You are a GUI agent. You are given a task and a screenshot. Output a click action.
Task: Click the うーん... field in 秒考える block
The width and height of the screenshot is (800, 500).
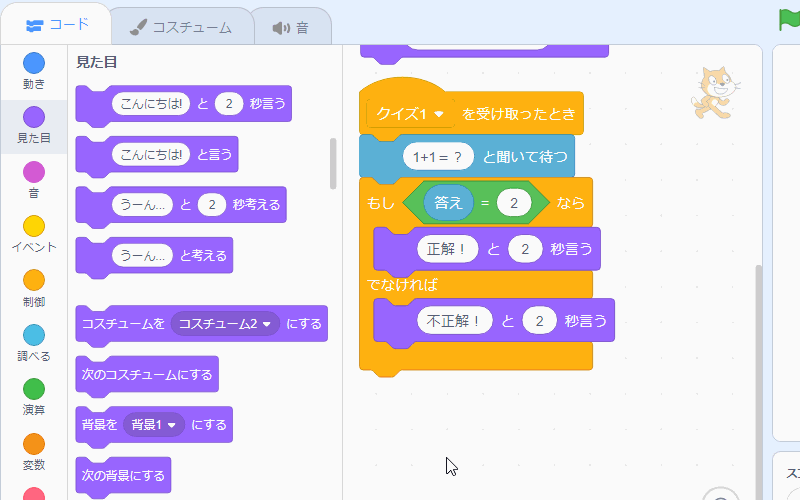click(142, 205)
